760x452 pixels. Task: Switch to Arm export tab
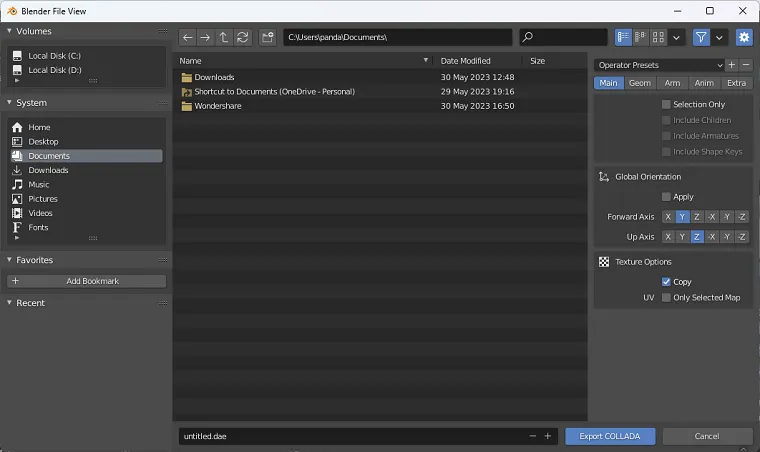[x=672, y=83]
